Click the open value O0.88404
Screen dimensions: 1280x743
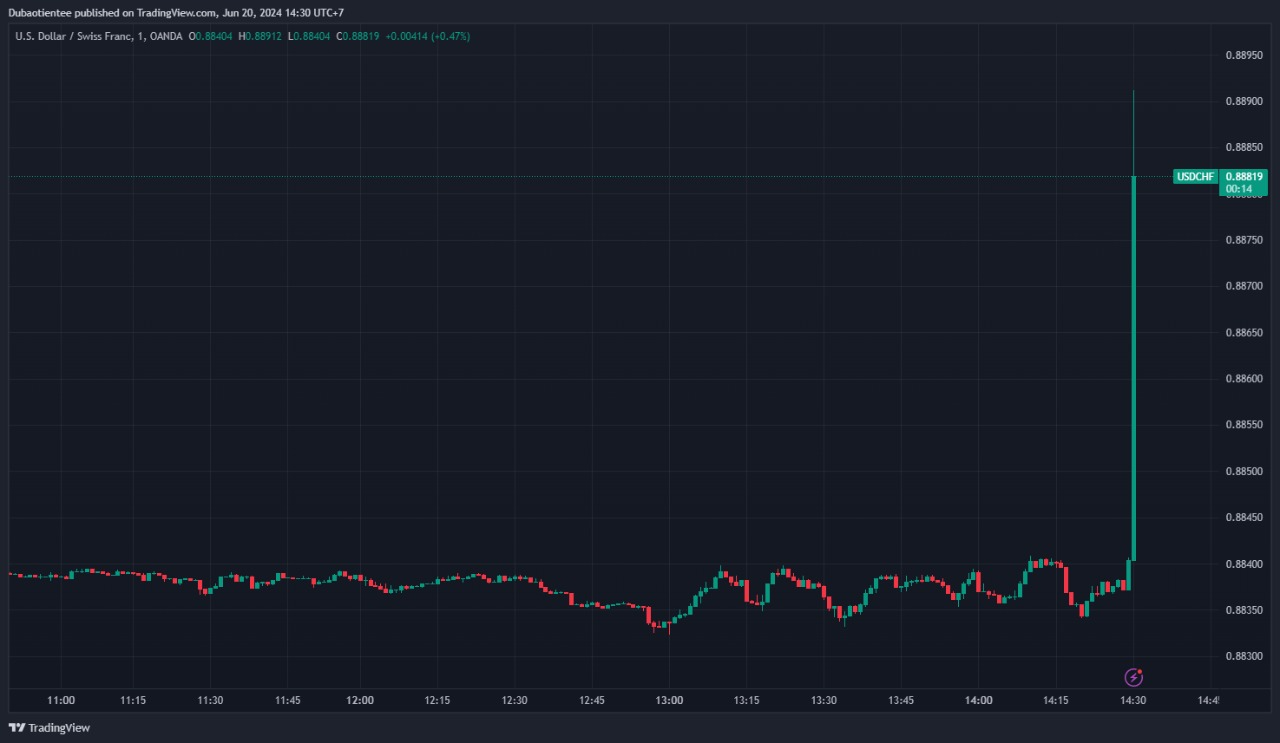coord(211,36)
